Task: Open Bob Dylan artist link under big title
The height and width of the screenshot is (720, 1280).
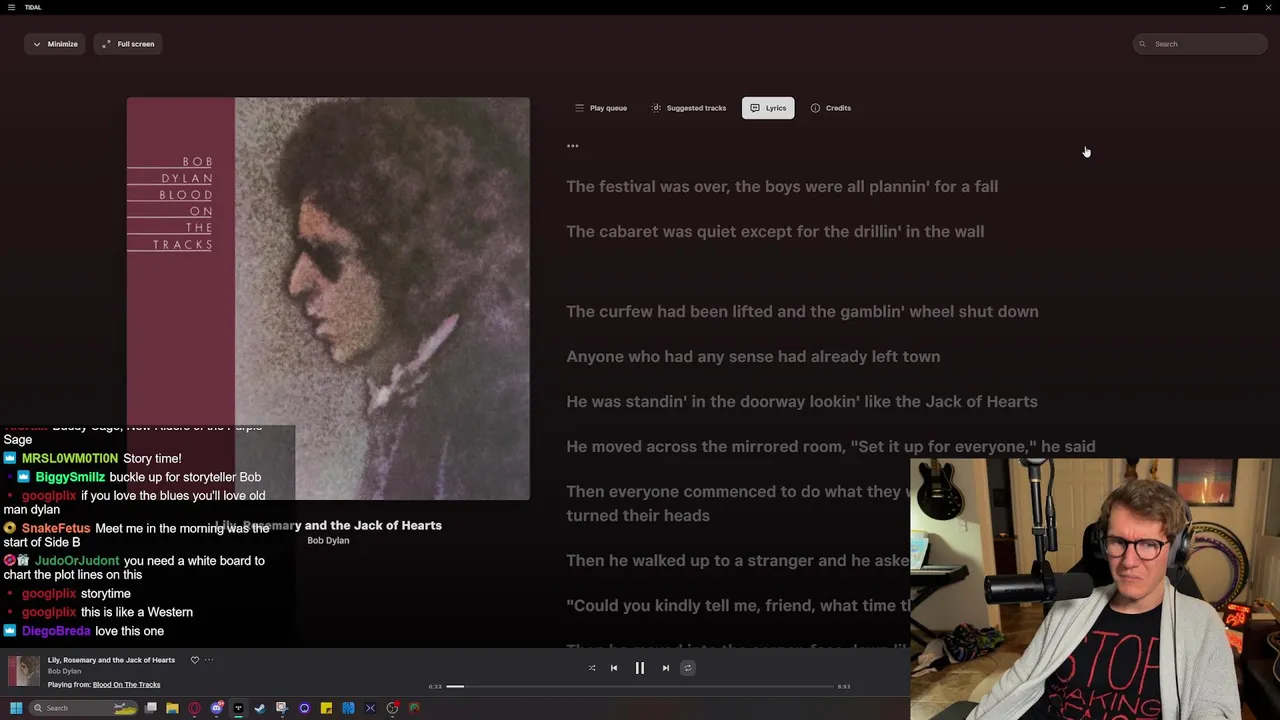Action: [x=328, y=541]
